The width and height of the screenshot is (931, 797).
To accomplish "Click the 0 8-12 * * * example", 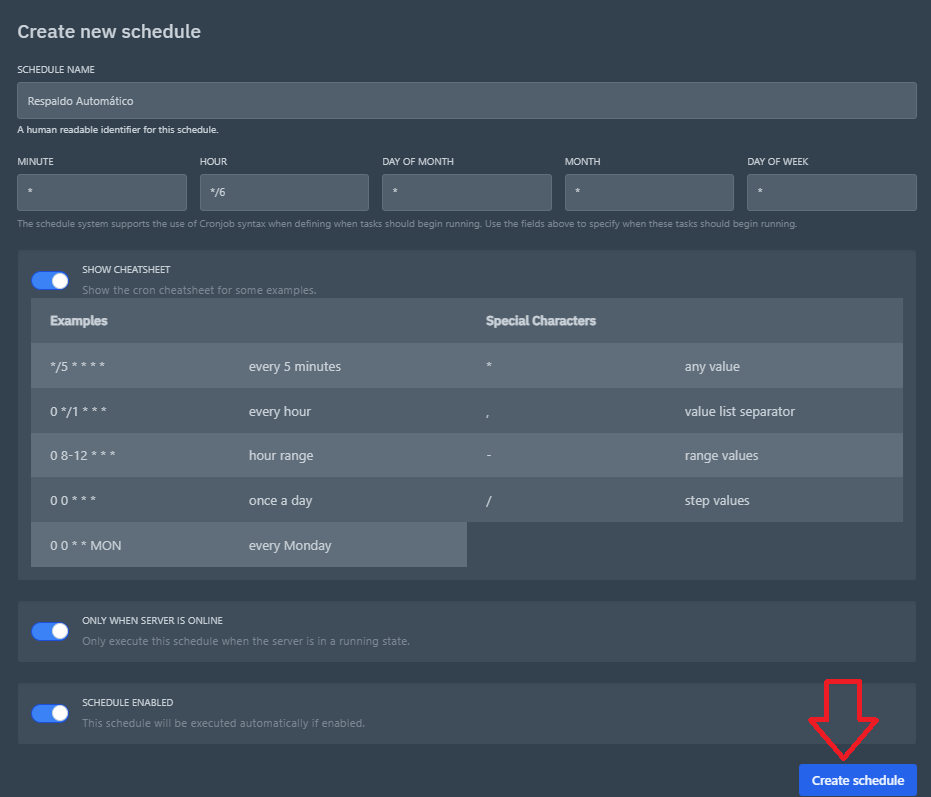I will tap(84, 456).
